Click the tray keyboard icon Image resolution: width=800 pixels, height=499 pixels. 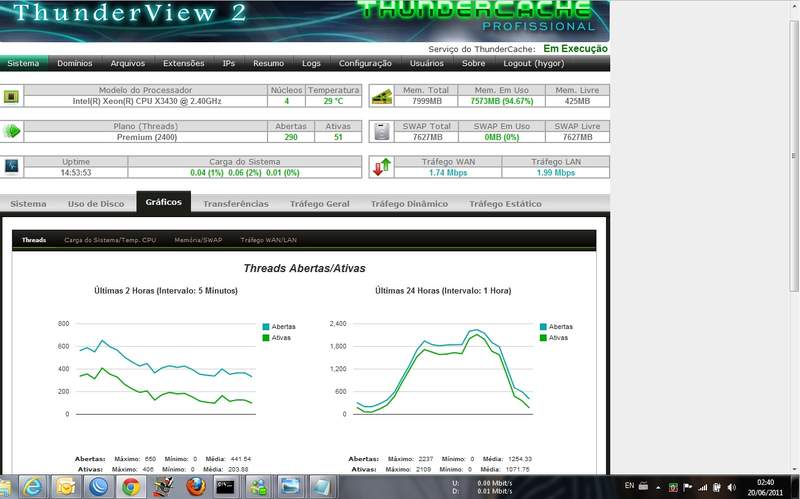[643, 486]
